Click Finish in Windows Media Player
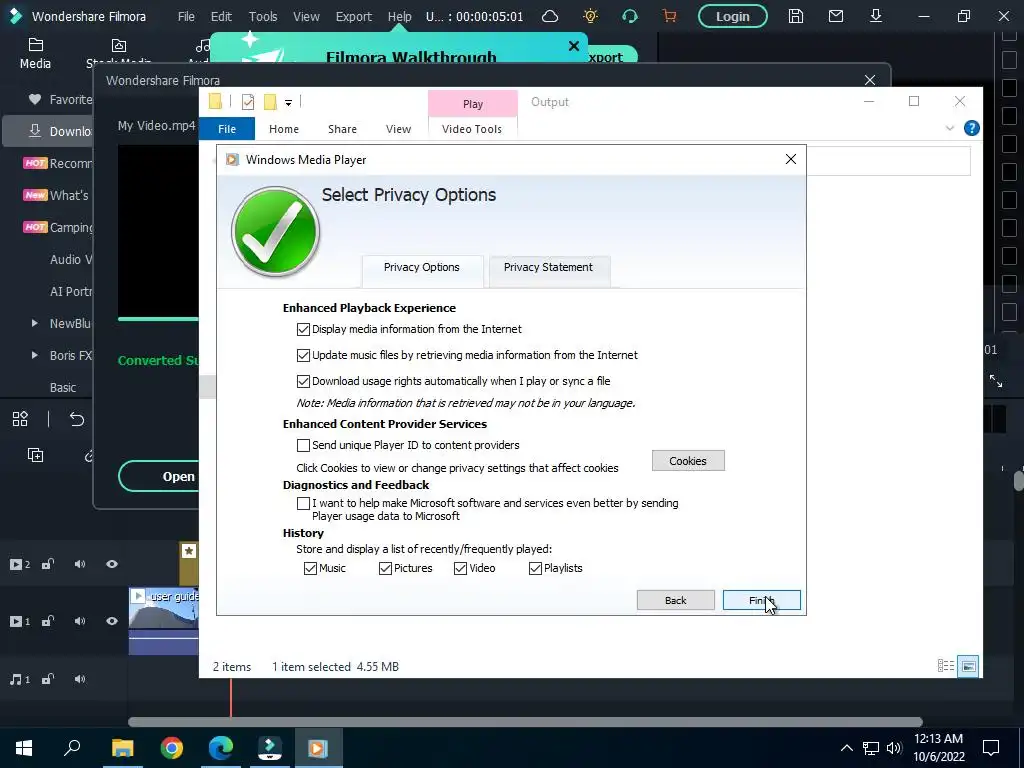 (761, 600)
